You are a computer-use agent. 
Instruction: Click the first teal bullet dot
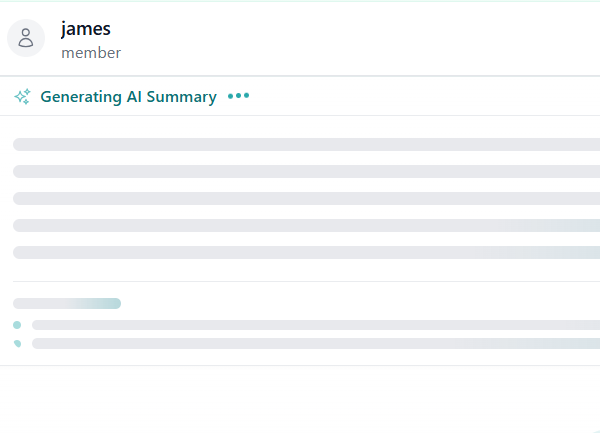click(x=17, y=325)
